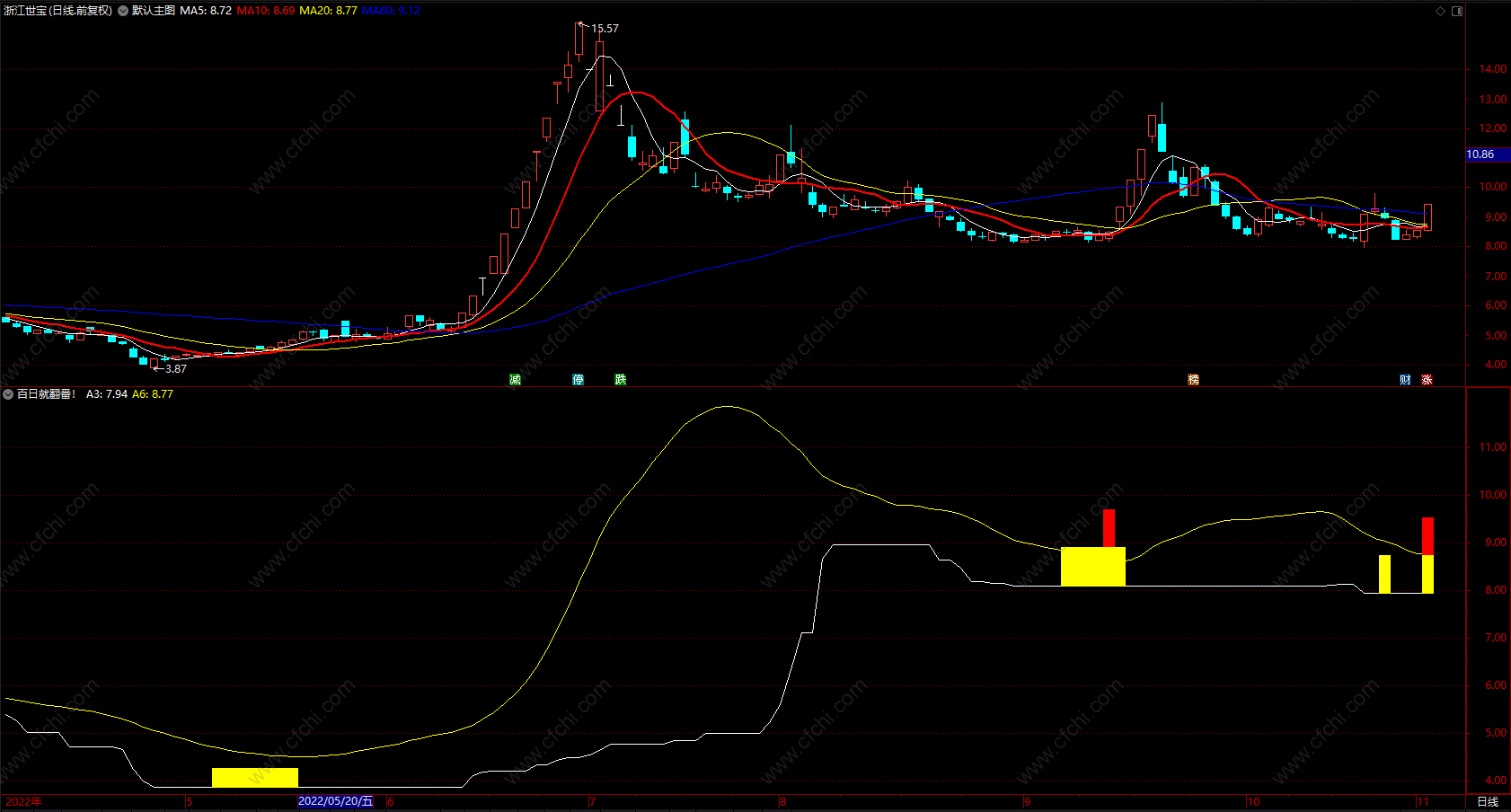Click month 8 on the time axis
The height and width of the screenshot is (812, 1511).
[783, 802]
